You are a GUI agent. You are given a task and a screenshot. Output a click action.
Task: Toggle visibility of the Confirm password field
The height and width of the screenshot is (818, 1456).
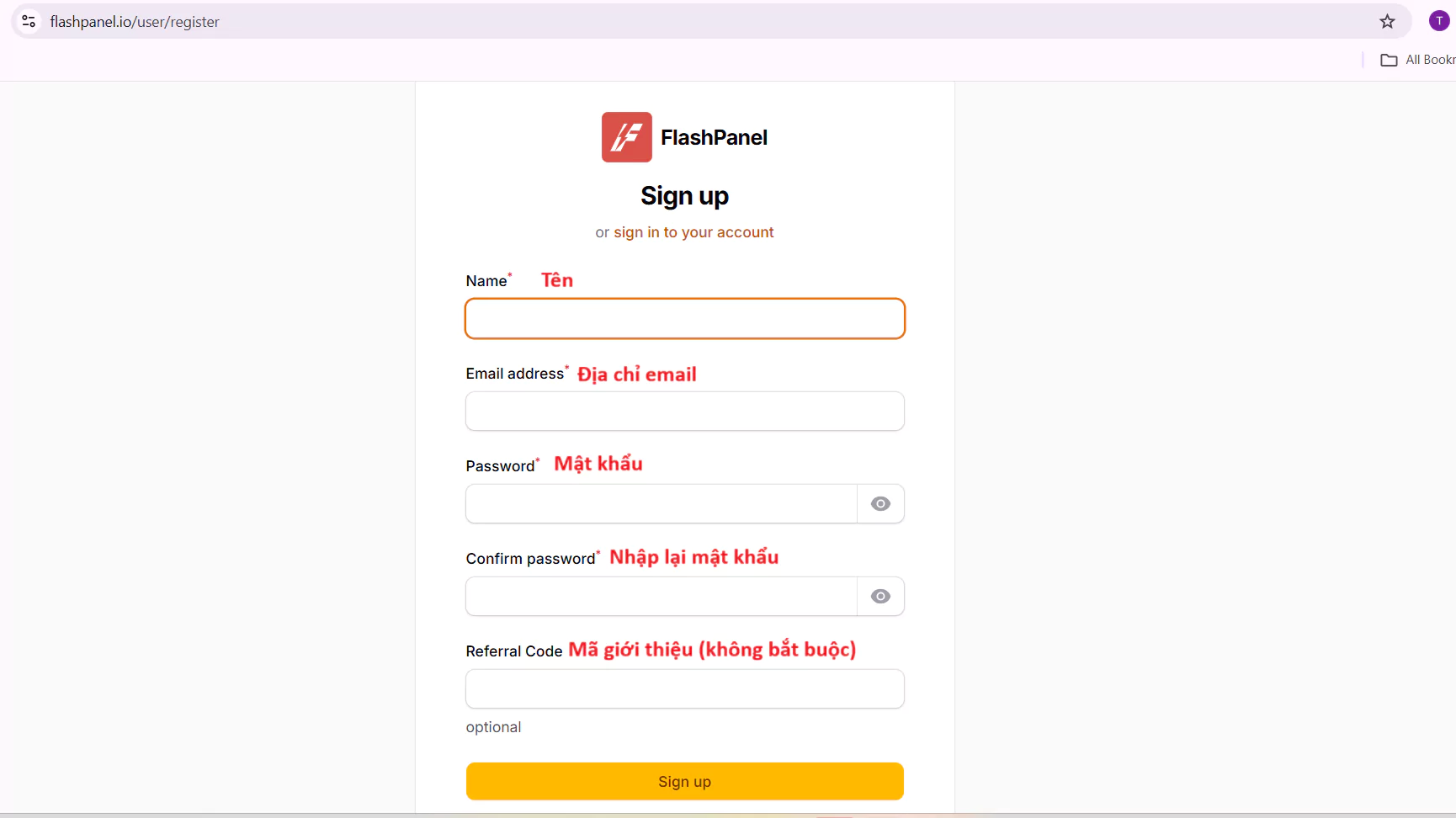(880, 597)
